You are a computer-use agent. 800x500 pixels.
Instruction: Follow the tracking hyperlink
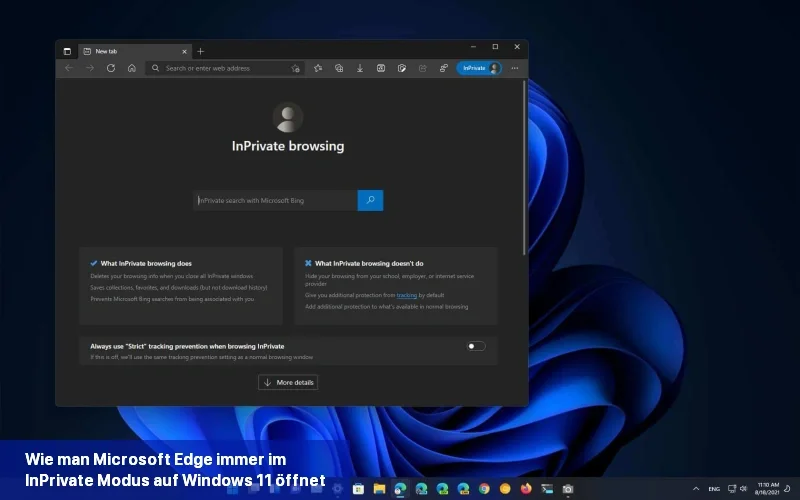coord(406,295)
